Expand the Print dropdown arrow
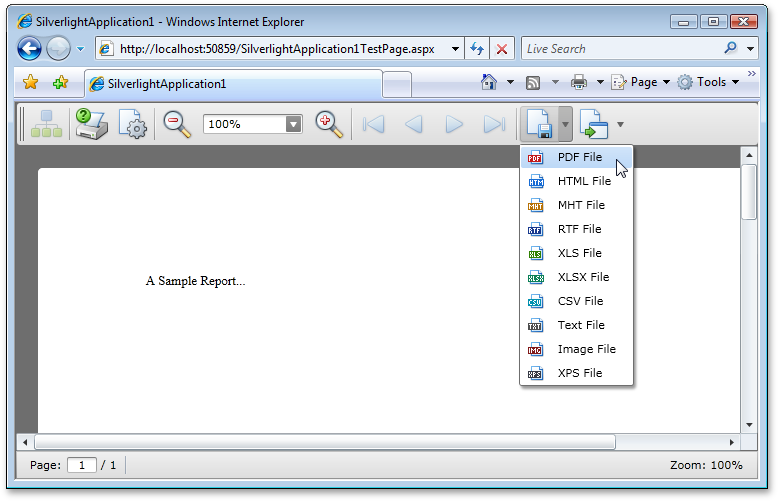778x501 pixels. (600, 82)
